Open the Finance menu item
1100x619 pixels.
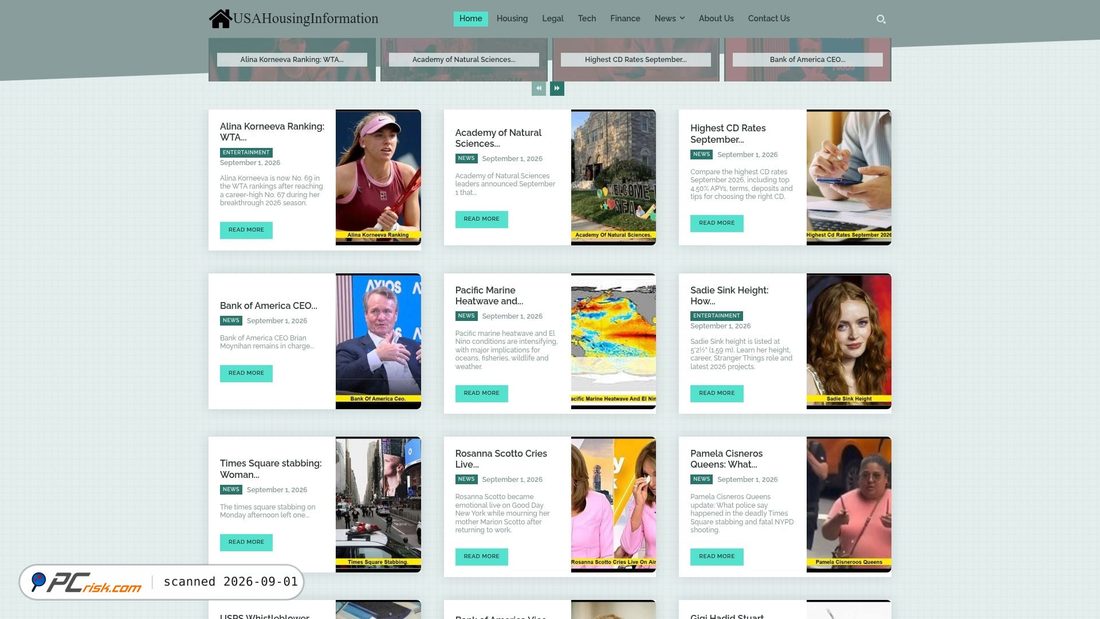tap(625, 19)
